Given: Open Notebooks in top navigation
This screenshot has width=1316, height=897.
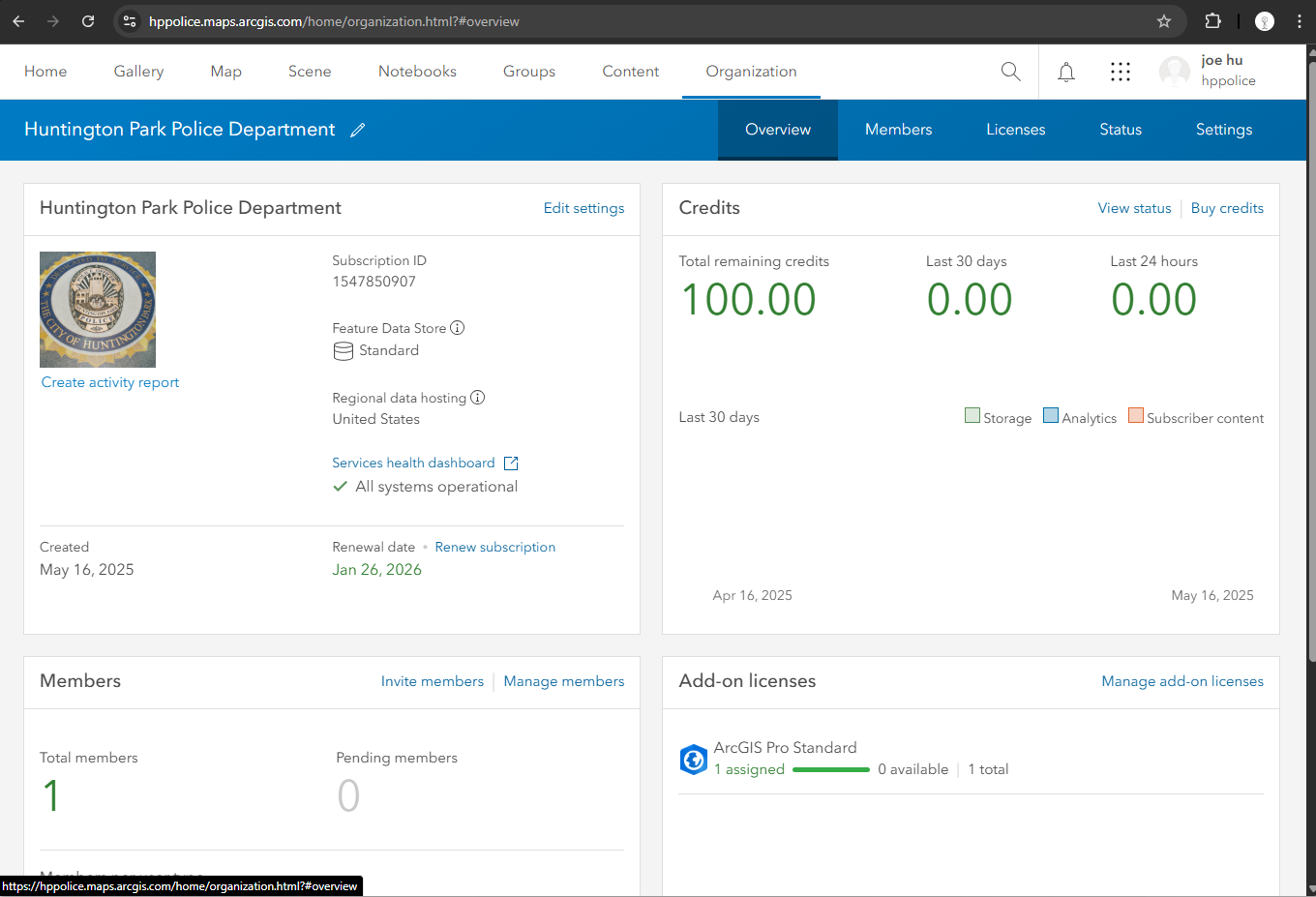Looking at the screenshot, I should tap(417, 72).
